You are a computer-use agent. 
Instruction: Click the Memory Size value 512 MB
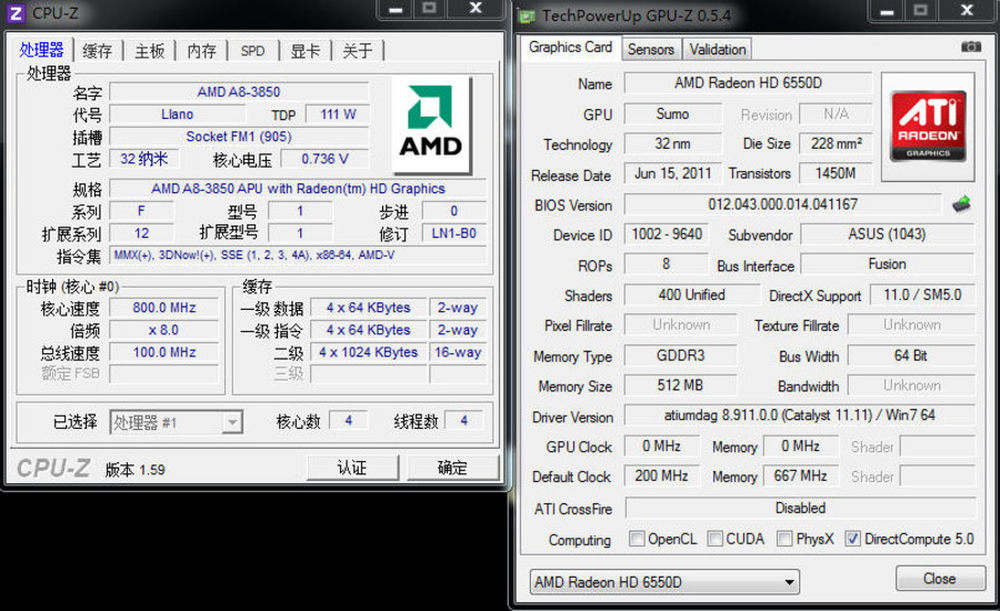(x=680, y=385)
